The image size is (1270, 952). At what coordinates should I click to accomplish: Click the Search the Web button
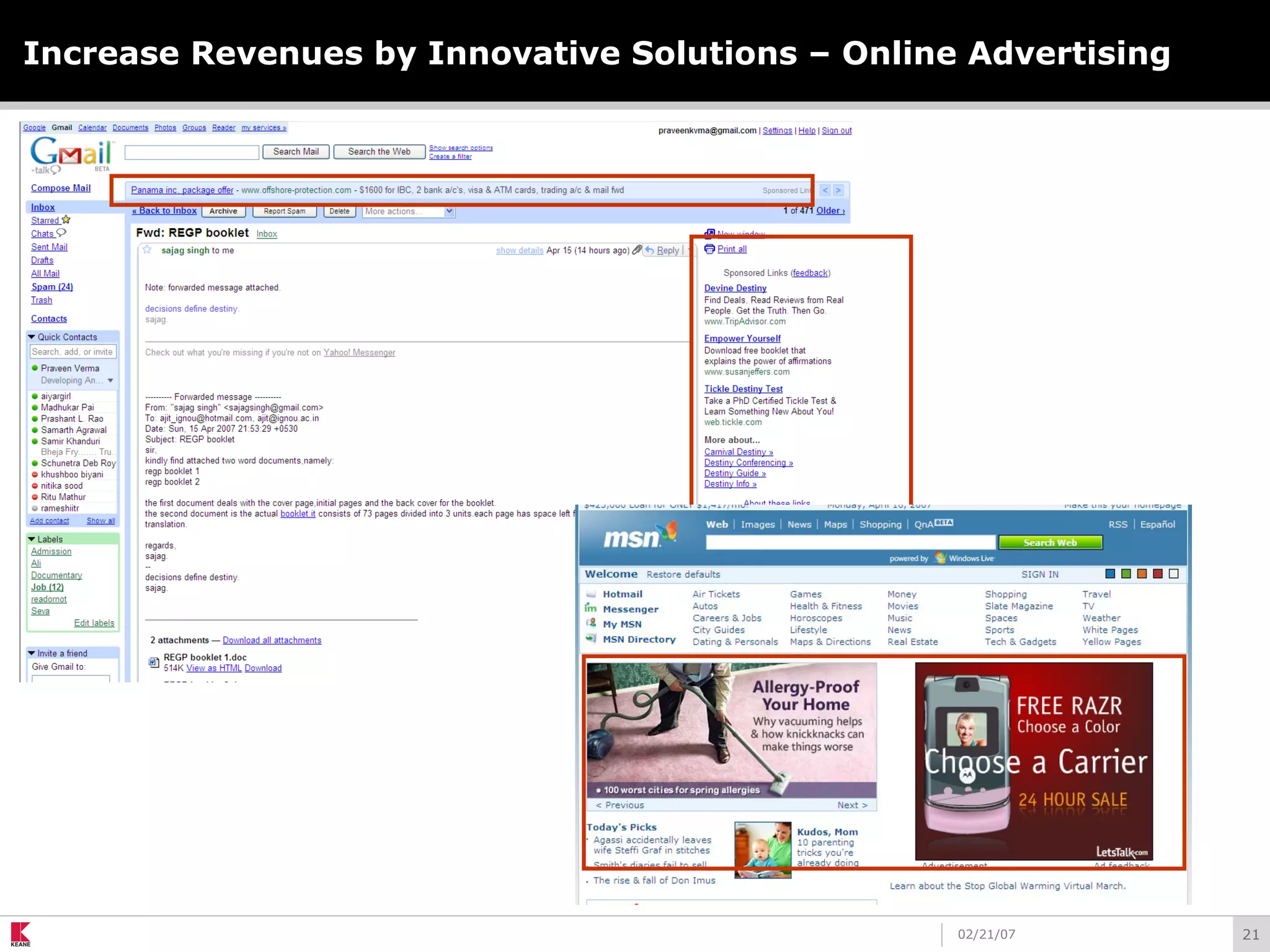(x=379, y=152)
